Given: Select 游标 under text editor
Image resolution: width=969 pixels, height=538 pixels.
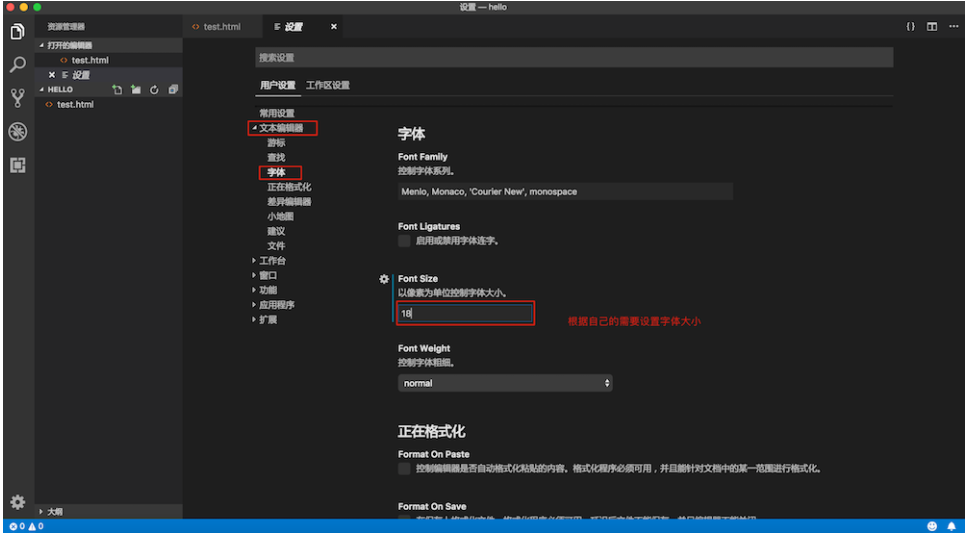Looking at the screenshot, I should click(x=276, y=143).
